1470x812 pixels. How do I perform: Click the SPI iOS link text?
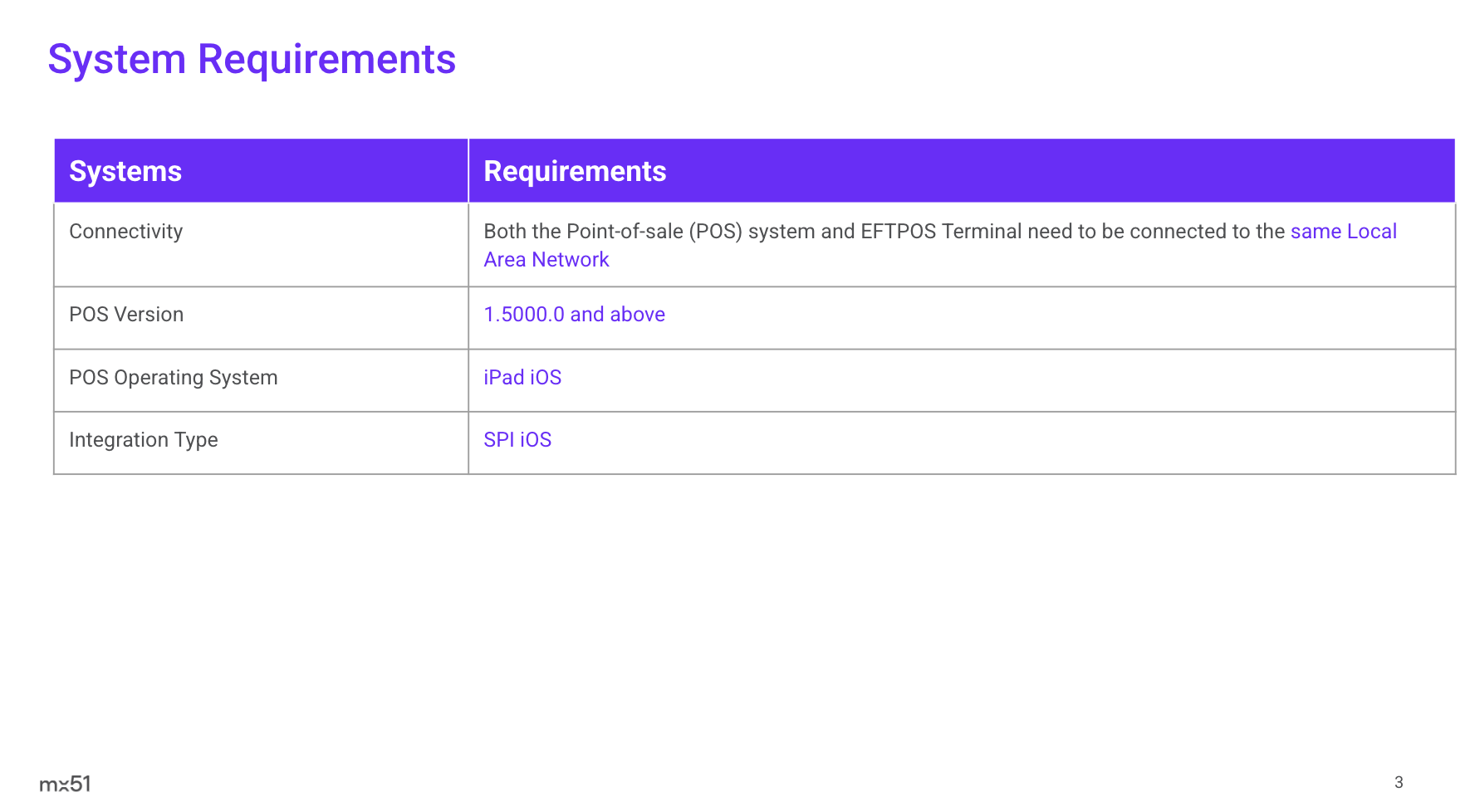click(x=517, y=440)
